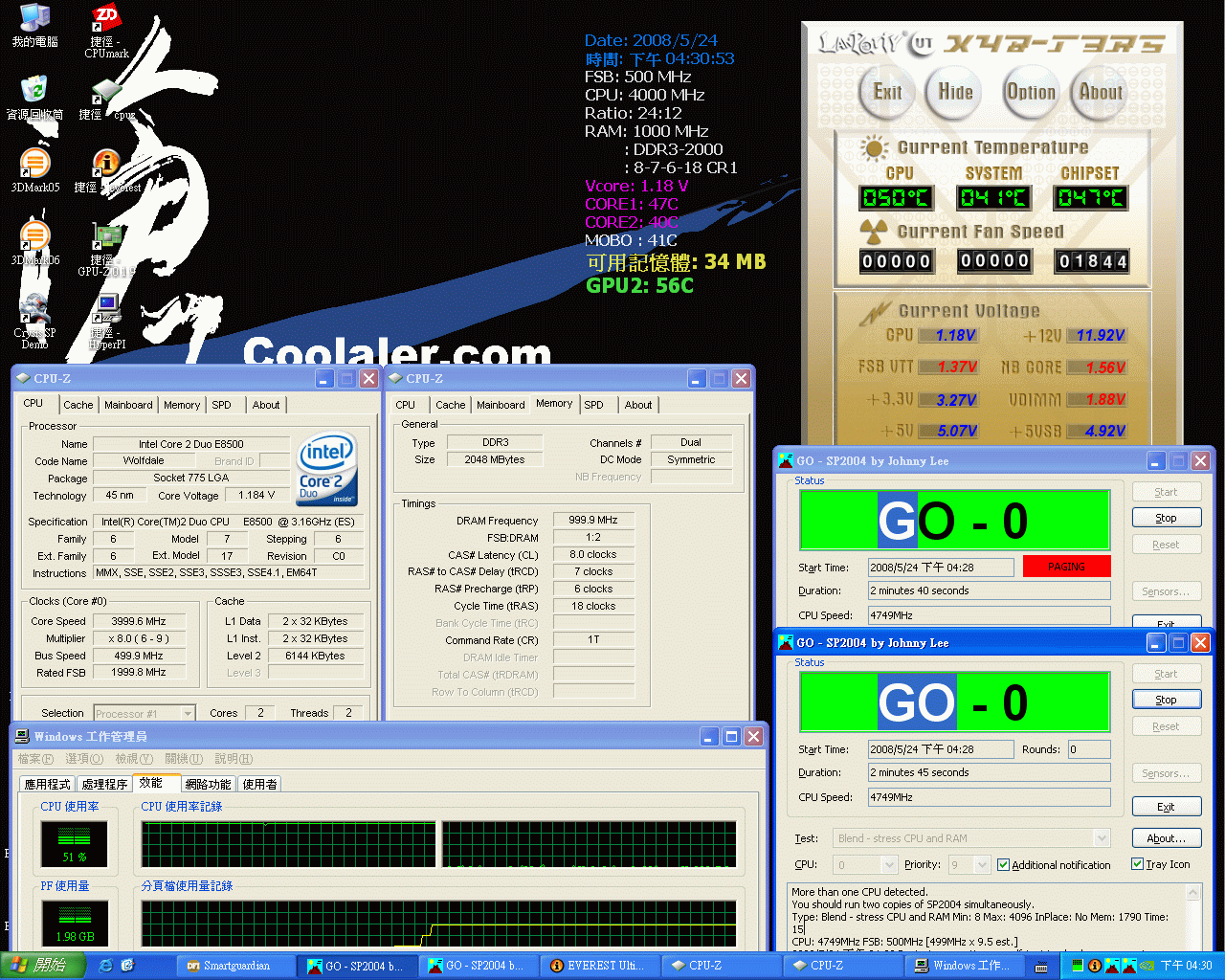This screenshot has width=1225, height=980.
Task: Switch to Mainboard tab in left CPU-Z window
Action: coord(128,405)
